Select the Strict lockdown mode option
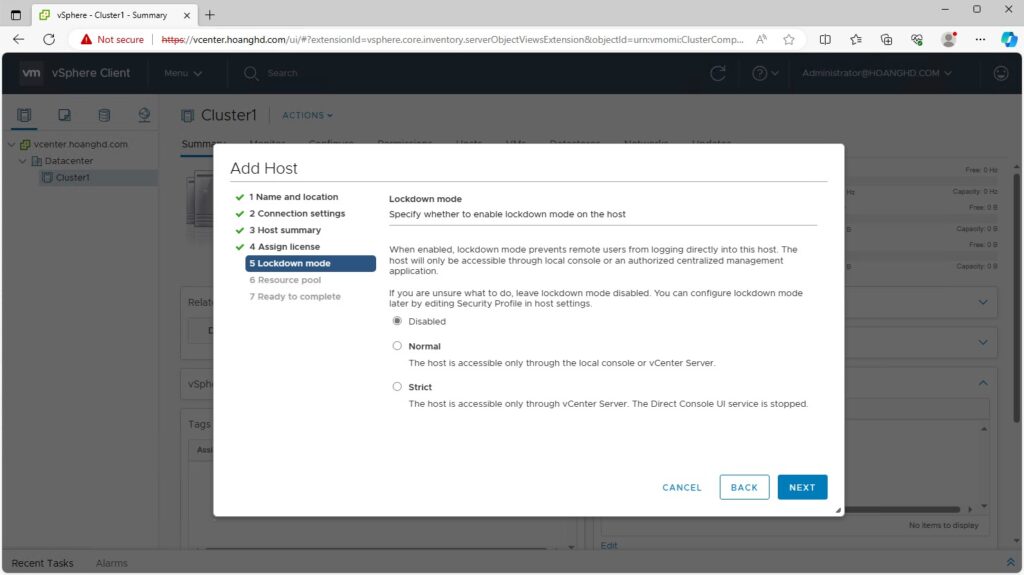The image size is (1024, 575). coord(397,387)
